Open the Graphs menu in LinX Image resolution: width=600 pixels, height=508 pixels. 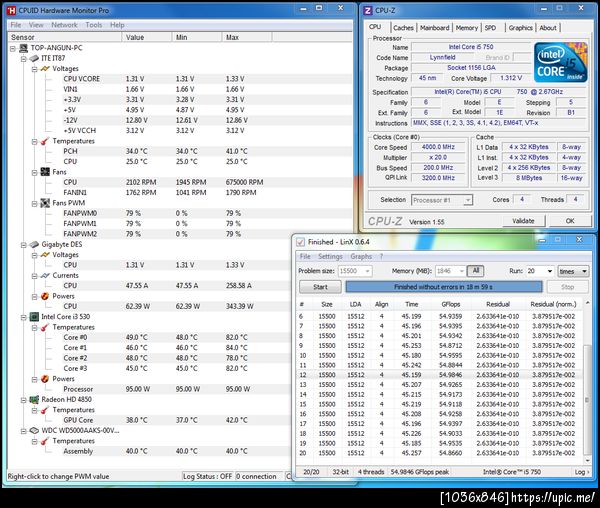click(x=361, y=256)
